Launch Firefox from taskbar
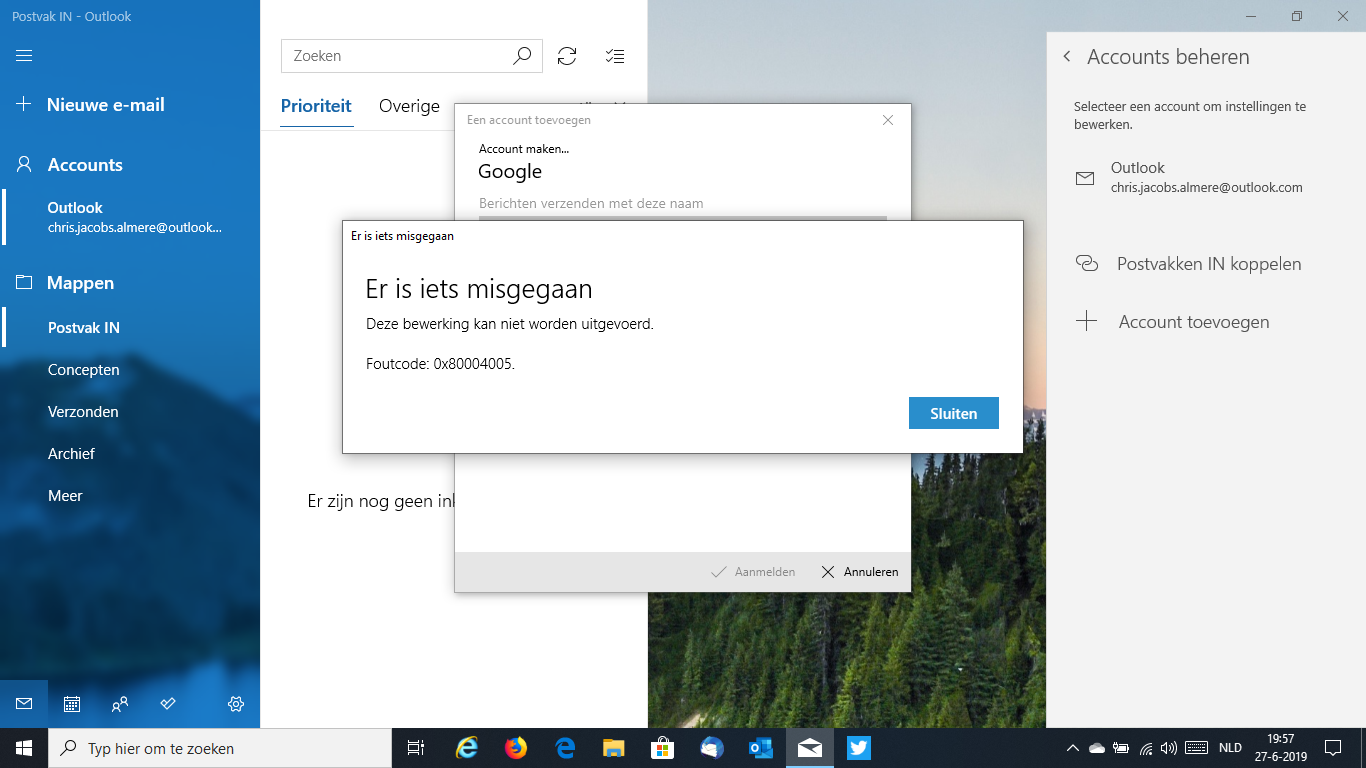This screenshot has width=1366, height=768. click(x=516, y=748)
